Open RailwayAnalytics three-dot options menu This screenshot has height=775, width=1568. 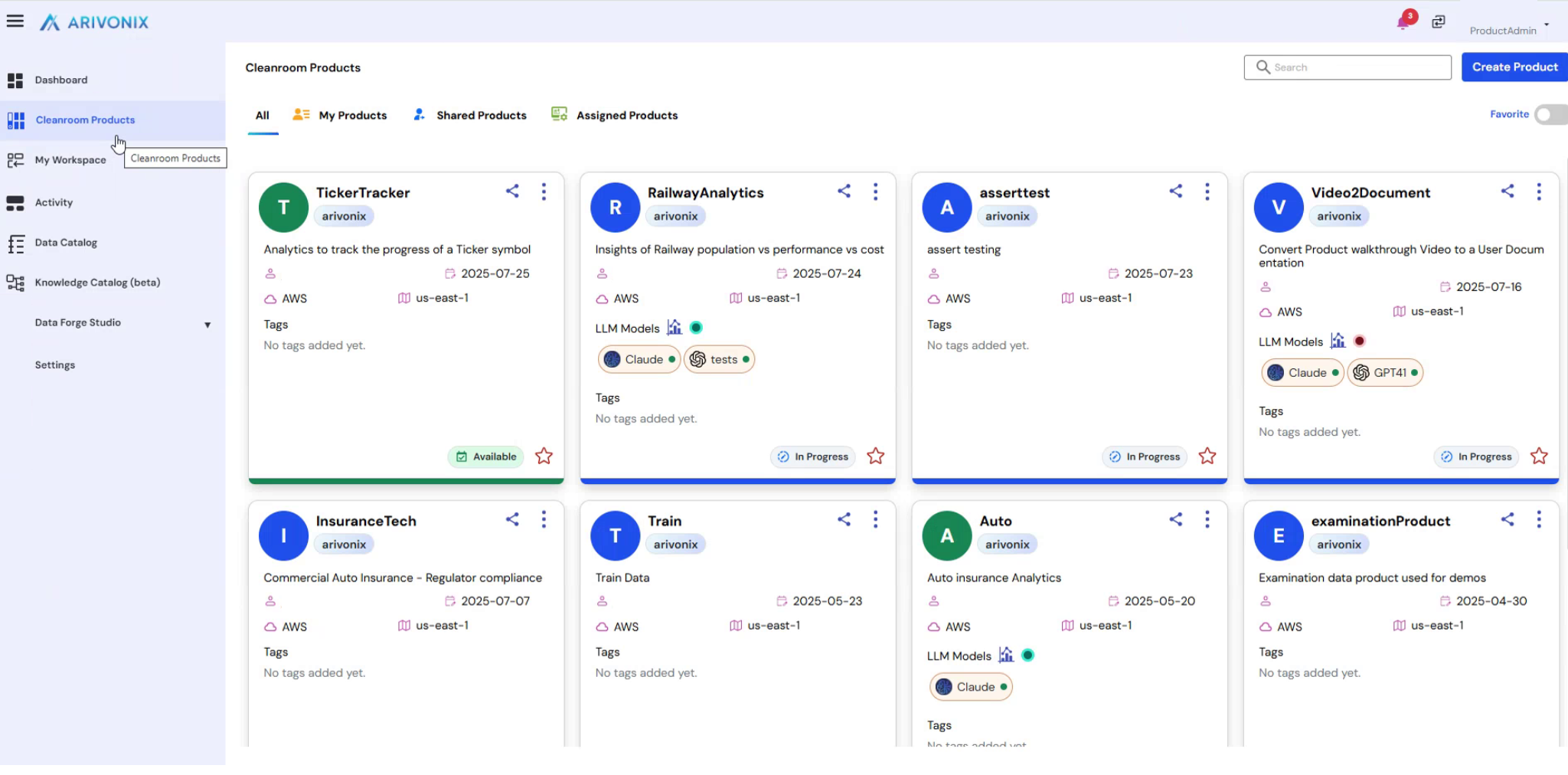[x=875, y=192]
